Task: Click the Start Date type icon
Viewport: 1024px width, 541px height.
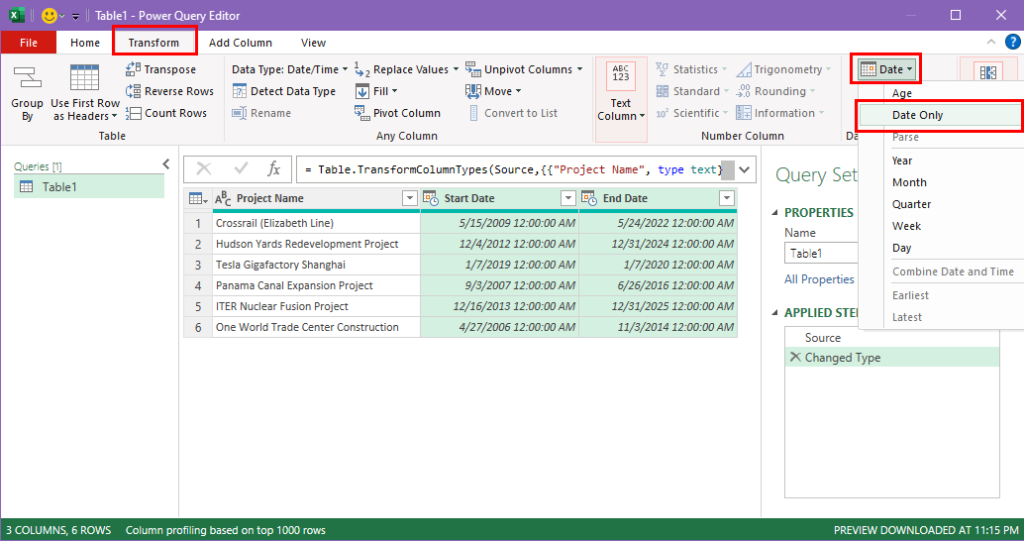Action: tap(431, 198)
